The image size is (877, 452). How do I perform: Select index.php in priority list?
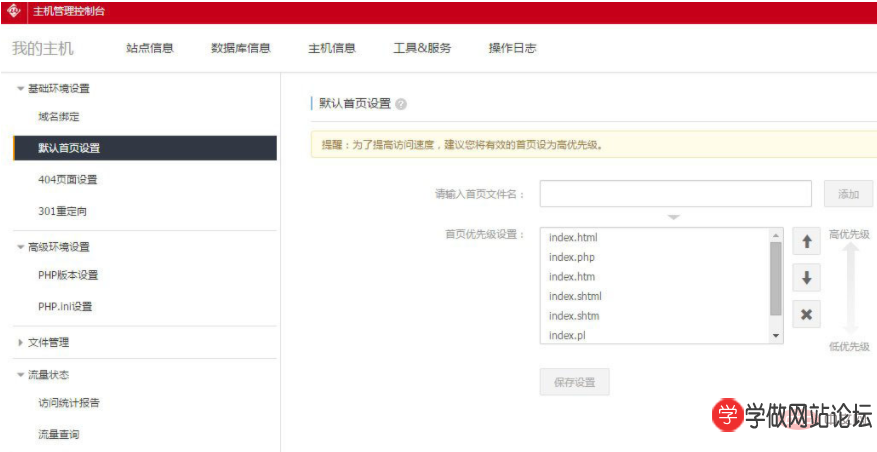tap(572, 257)
